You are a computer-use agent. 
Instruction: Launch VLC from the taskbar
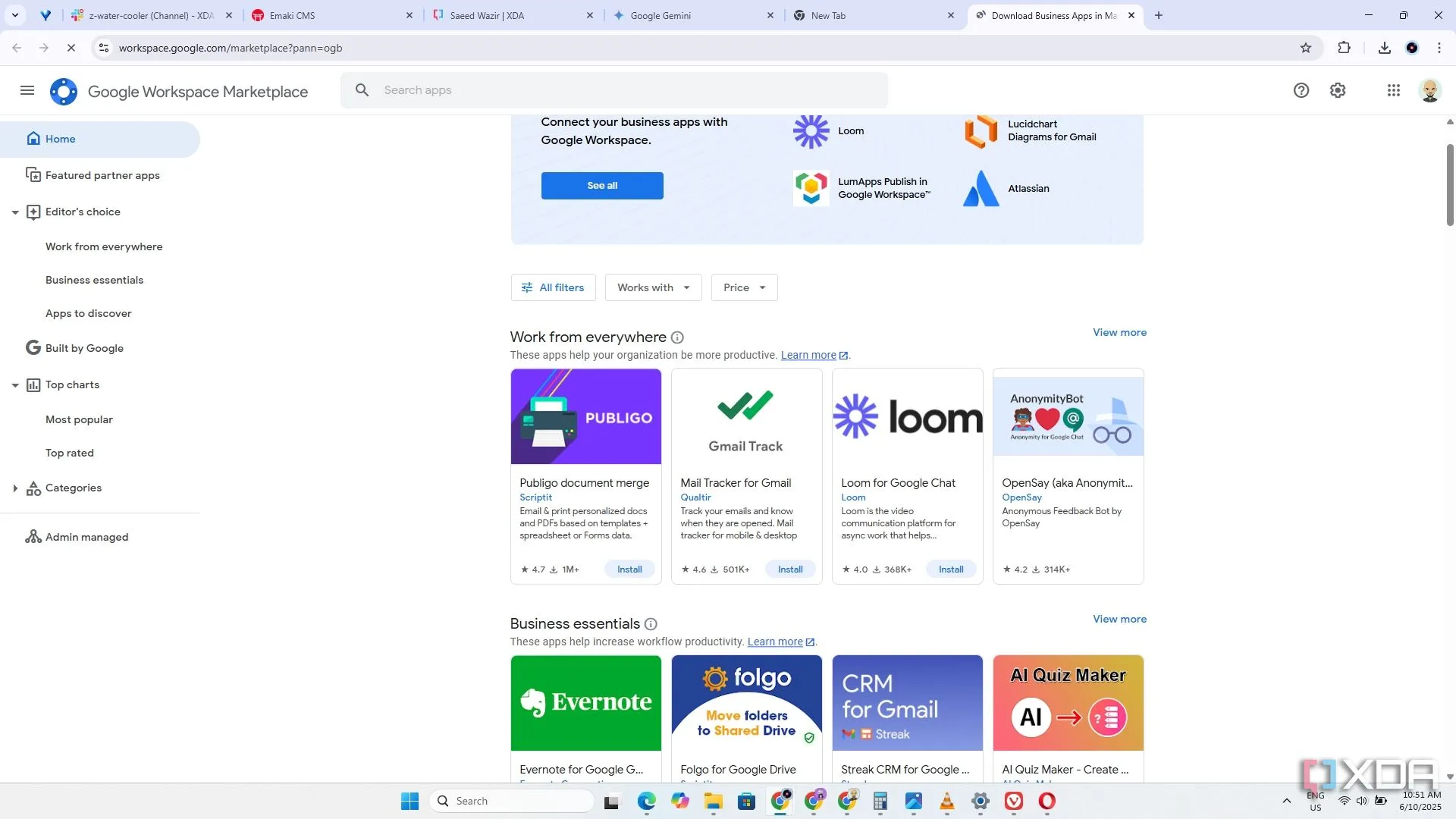(946, 801)
